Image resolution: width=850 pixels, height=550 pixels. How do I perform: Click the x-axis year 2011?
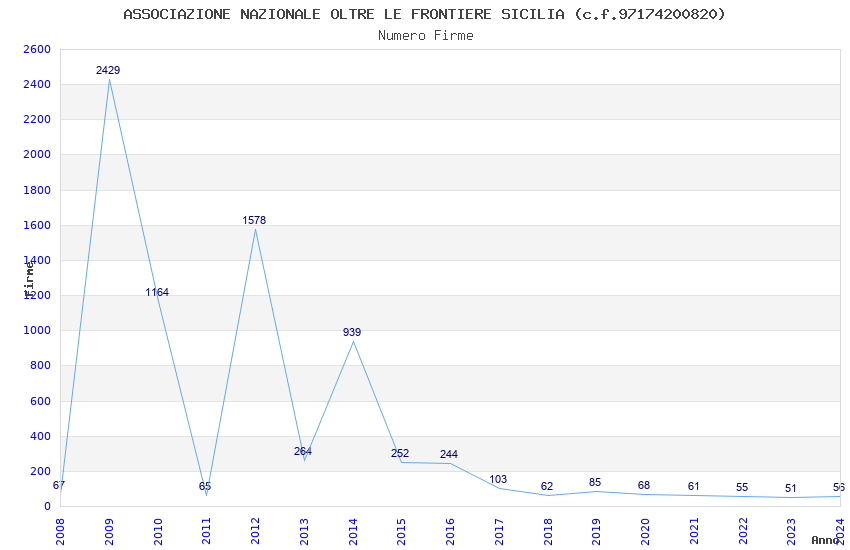tap(207, 531)
